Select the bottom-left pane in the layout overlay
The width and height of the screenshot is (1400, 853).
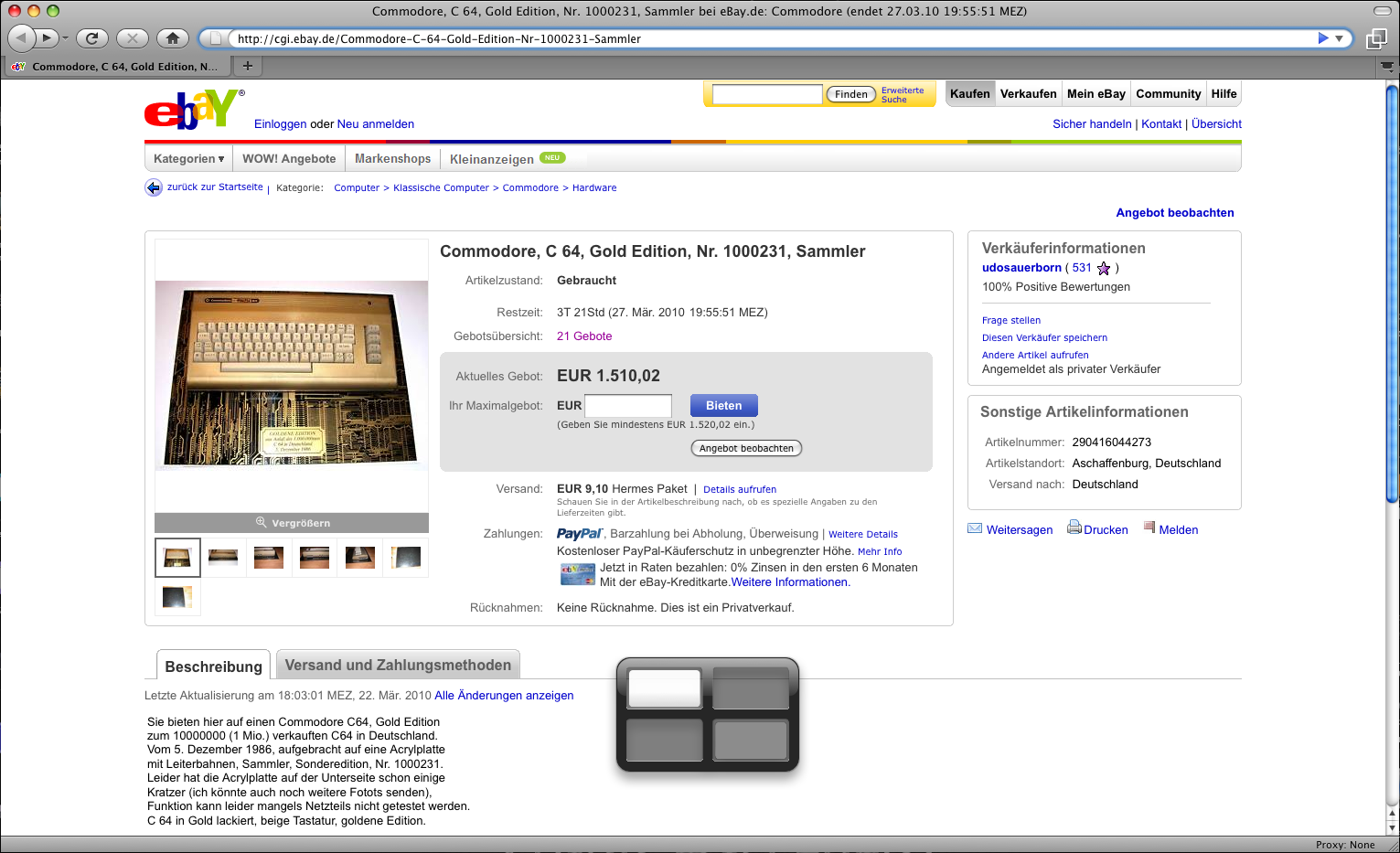click(x=665, y=741)
